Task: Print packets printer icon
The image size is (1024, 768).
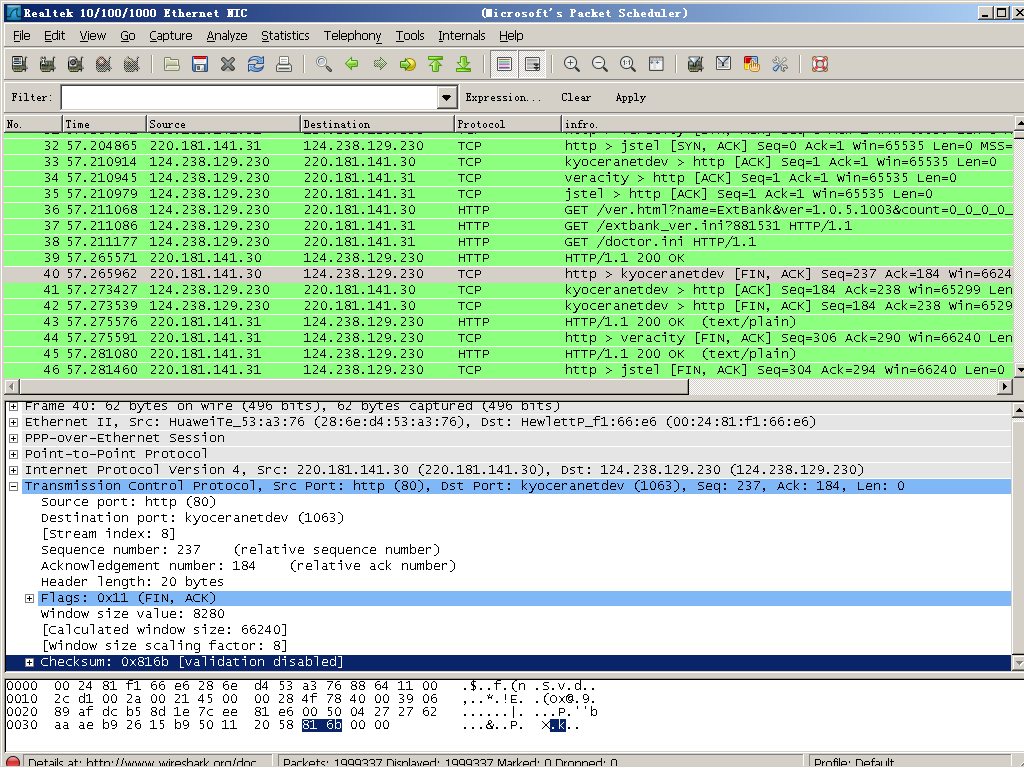Action: click(284, 64)
